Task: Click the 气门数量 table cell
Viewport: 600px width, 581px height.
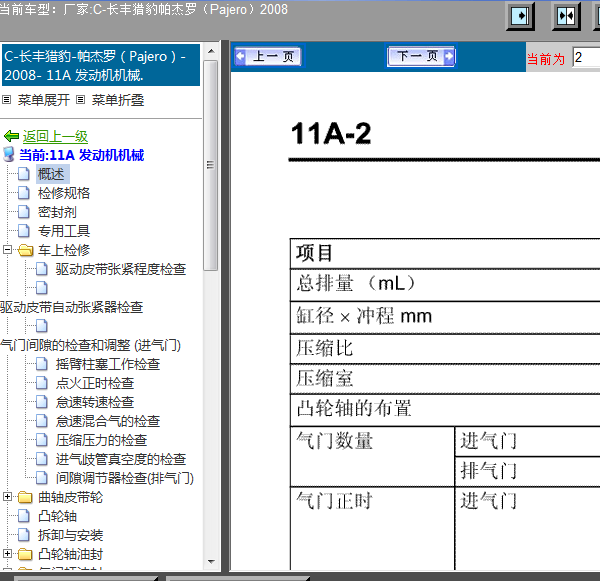Action: tap(372, 457)
